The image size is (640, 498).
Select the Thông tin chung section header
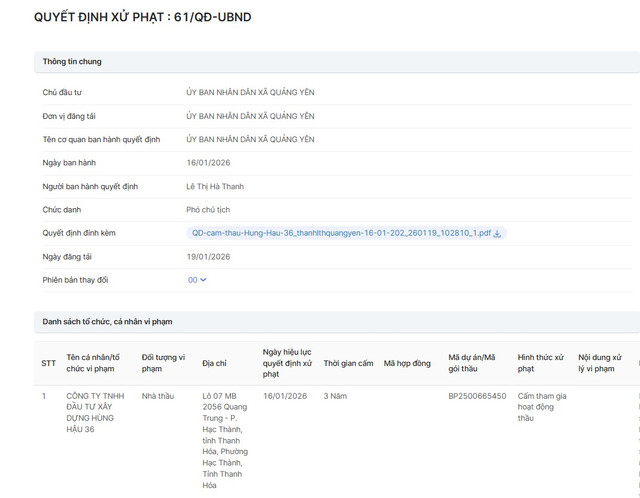click(x=72, y=62)
